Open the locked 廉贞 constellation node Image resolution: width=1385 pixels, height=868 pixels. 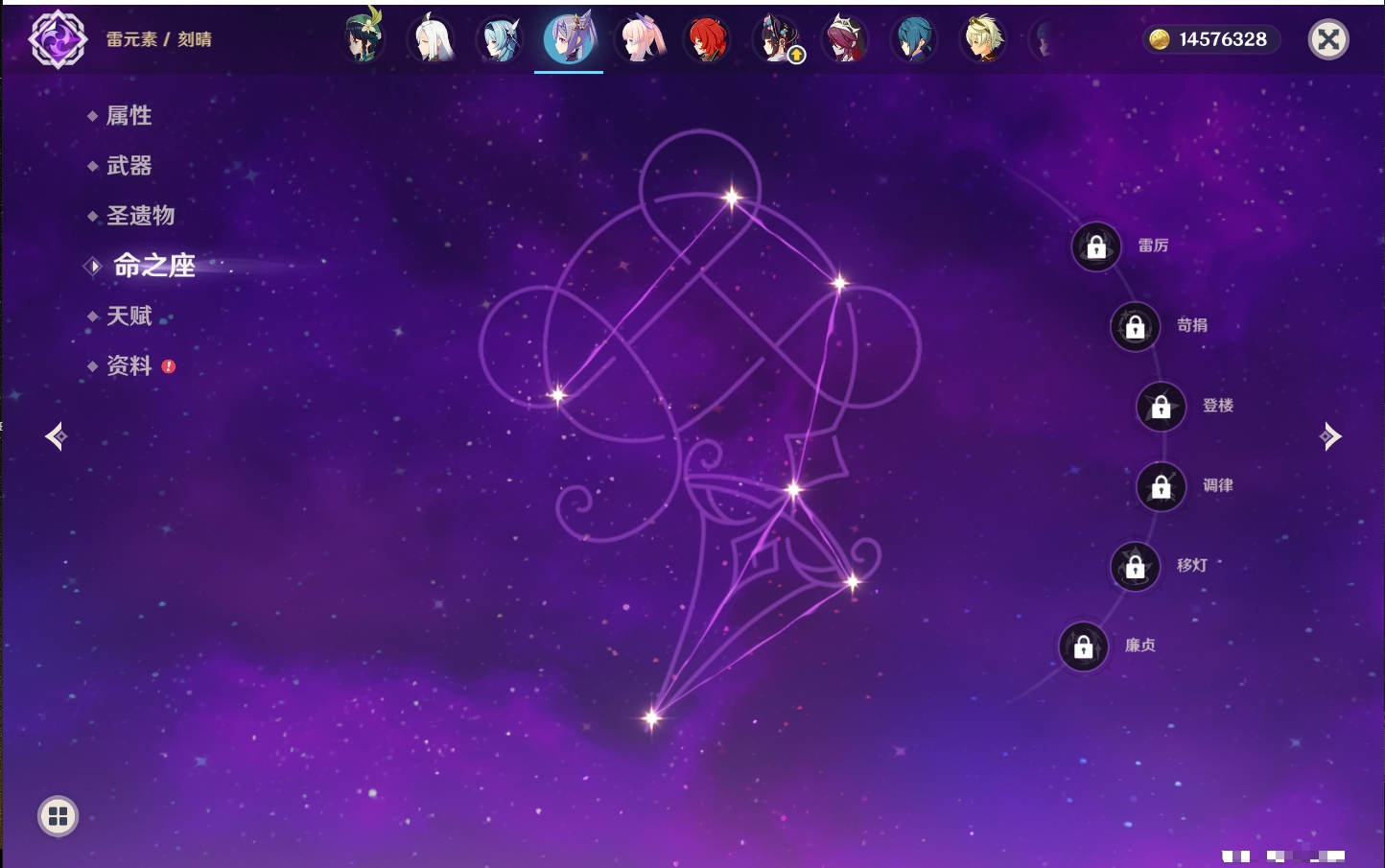[x=1084, y=646]
